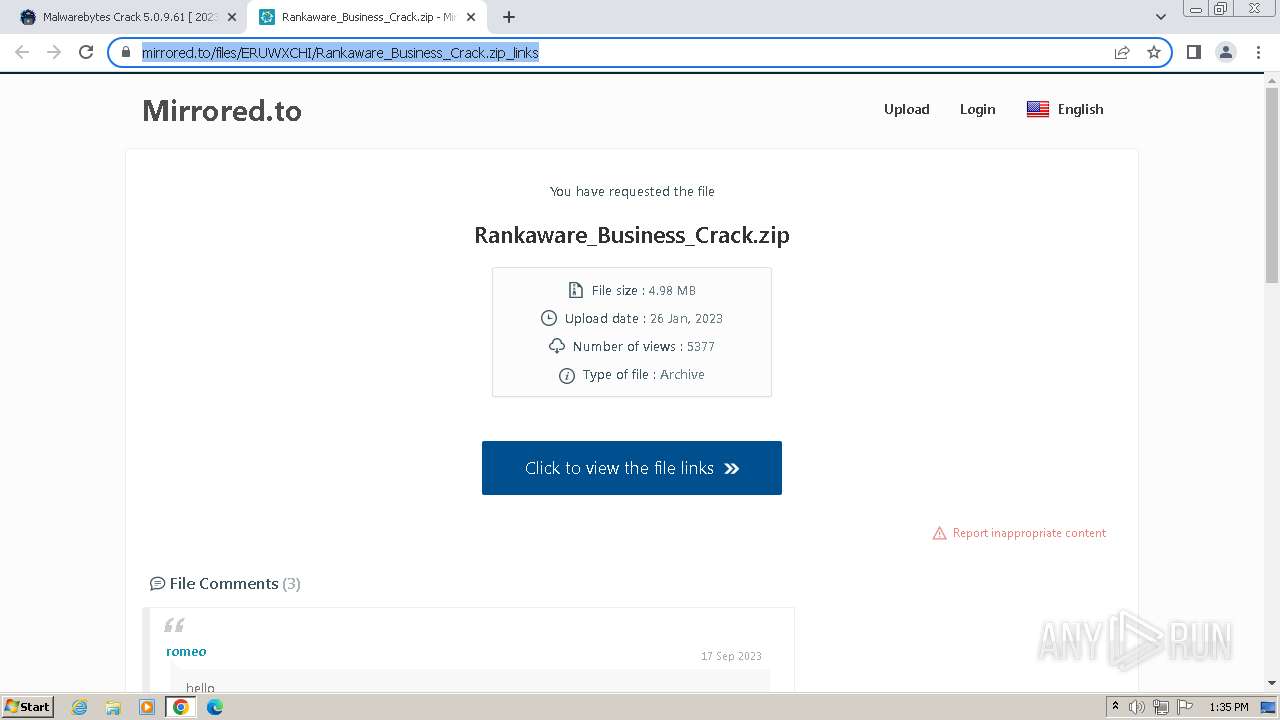The width and height of the screenshot is (1280, 720).
Task: Open the Windows Start menu
Action: pos(27,706)
